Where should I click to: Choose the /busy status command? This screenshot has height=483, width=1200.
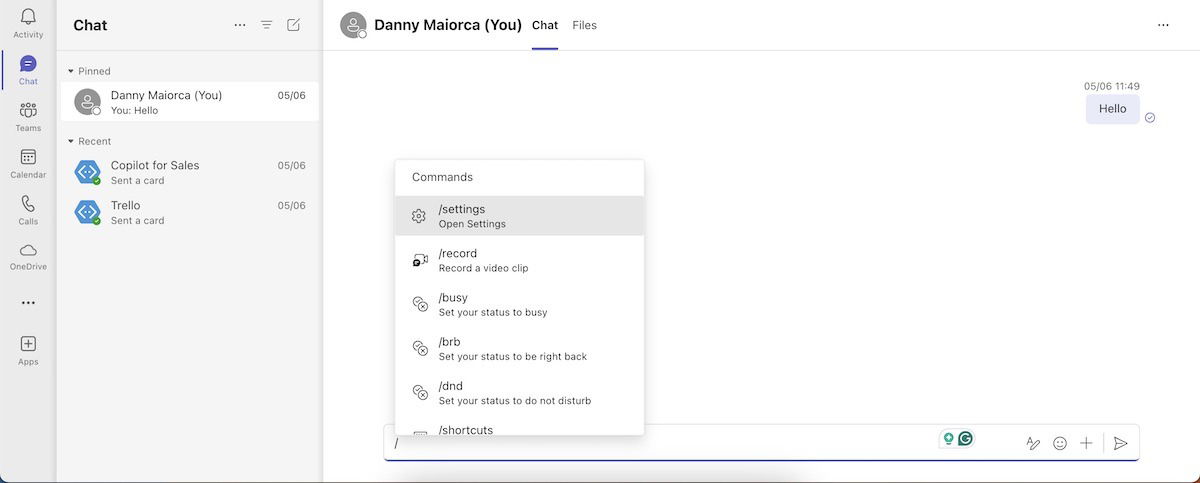tap(519, 304)
